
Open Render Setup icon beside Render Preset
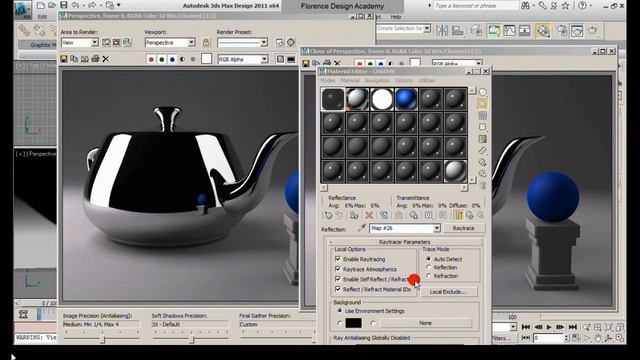coord(280,42)
